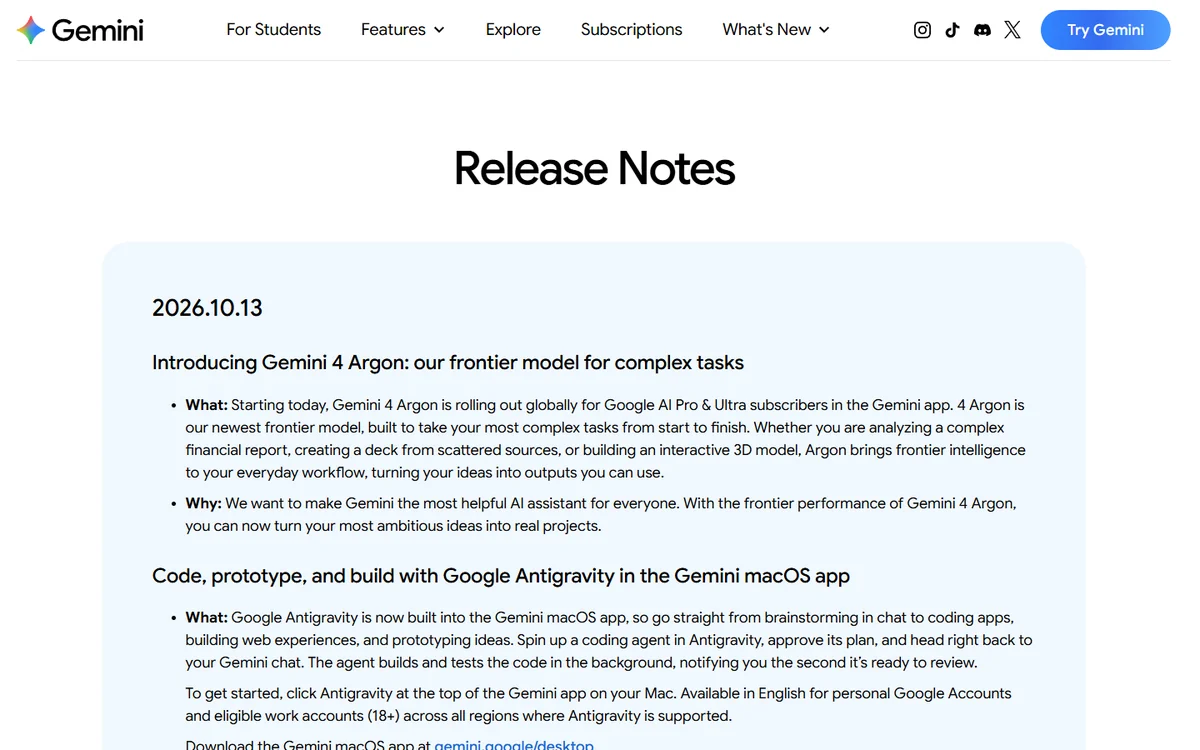Open the Explore nav item
1200x750 pixels.
click(x=513, y=30)
